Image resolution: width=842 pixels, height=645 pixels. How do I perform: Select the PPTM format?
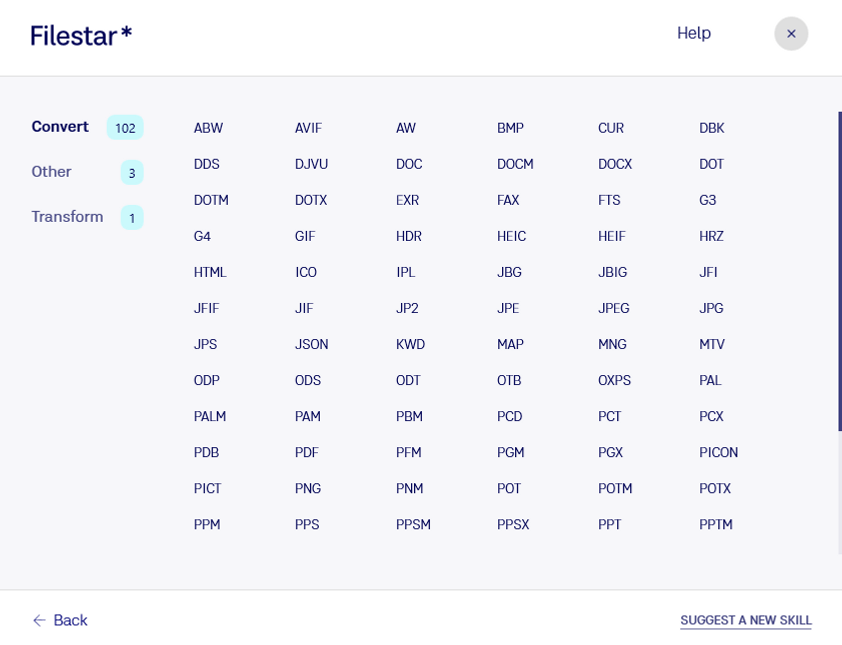pyautogui.click(x=716, y=525)
